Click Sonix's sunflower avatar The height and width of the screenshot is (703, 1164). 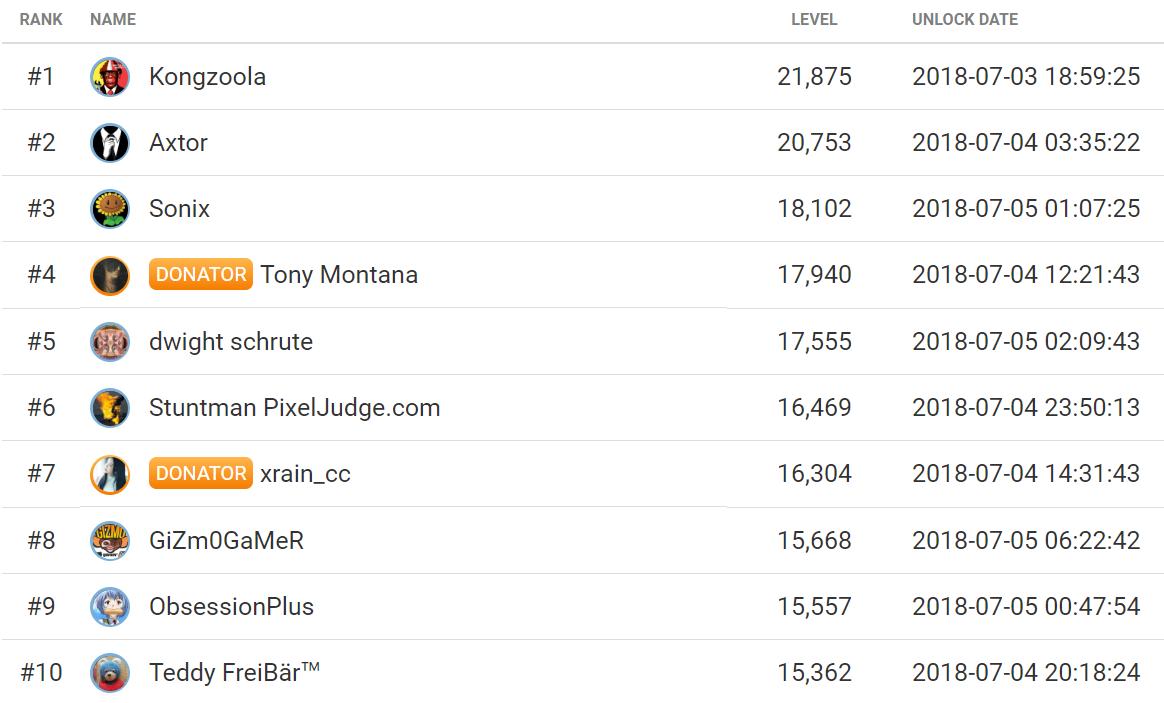point(110,209)
